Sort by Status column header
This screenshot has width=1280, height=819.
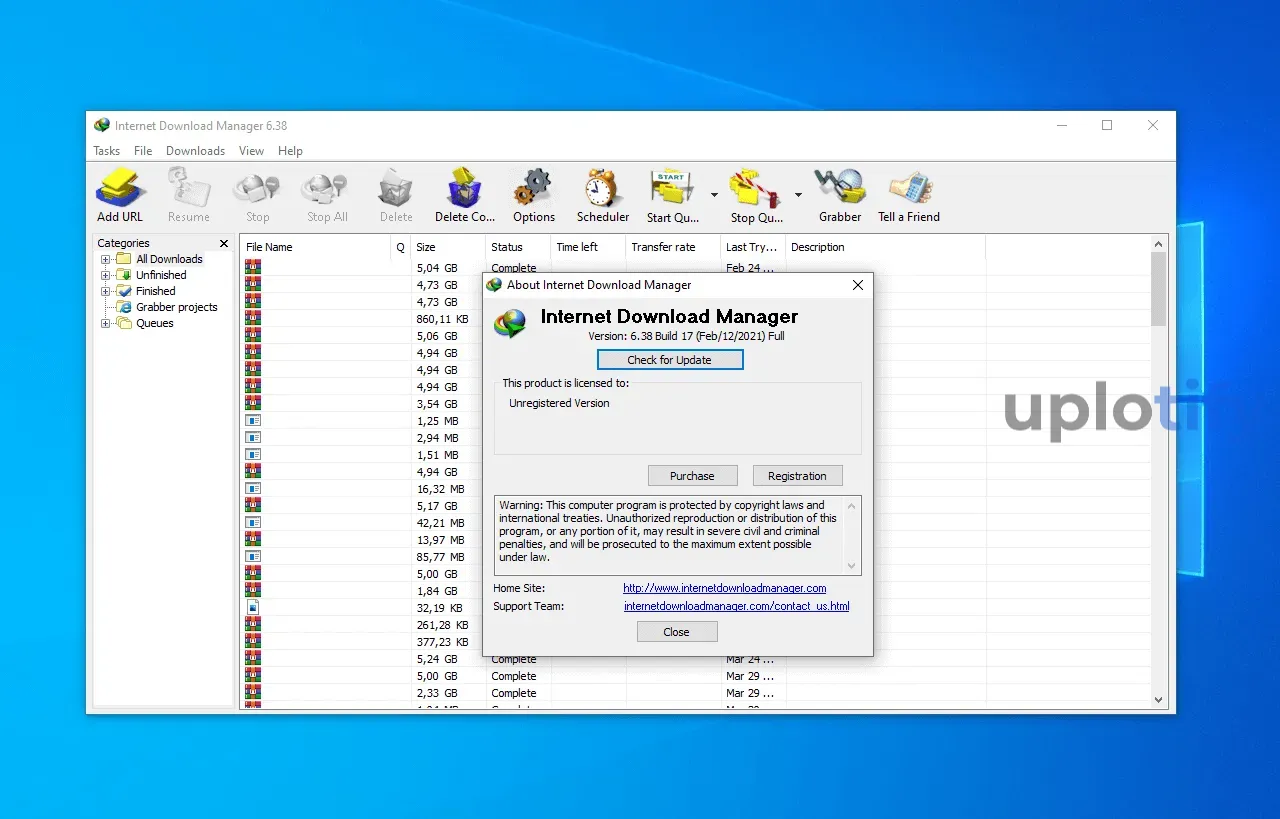pos(518,247)
